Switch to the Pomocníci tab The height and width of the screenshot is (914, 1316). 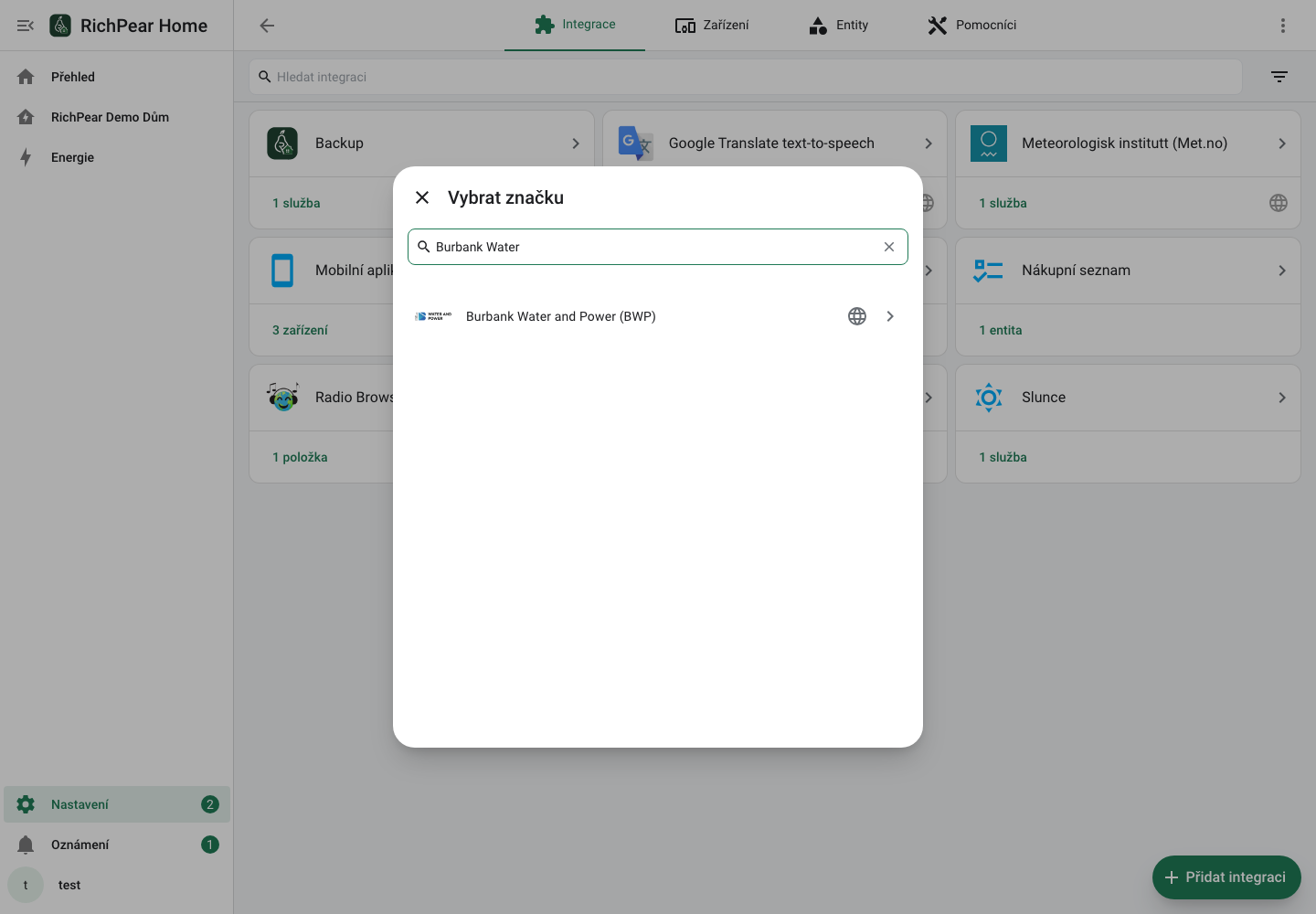[x=971, y=25]
